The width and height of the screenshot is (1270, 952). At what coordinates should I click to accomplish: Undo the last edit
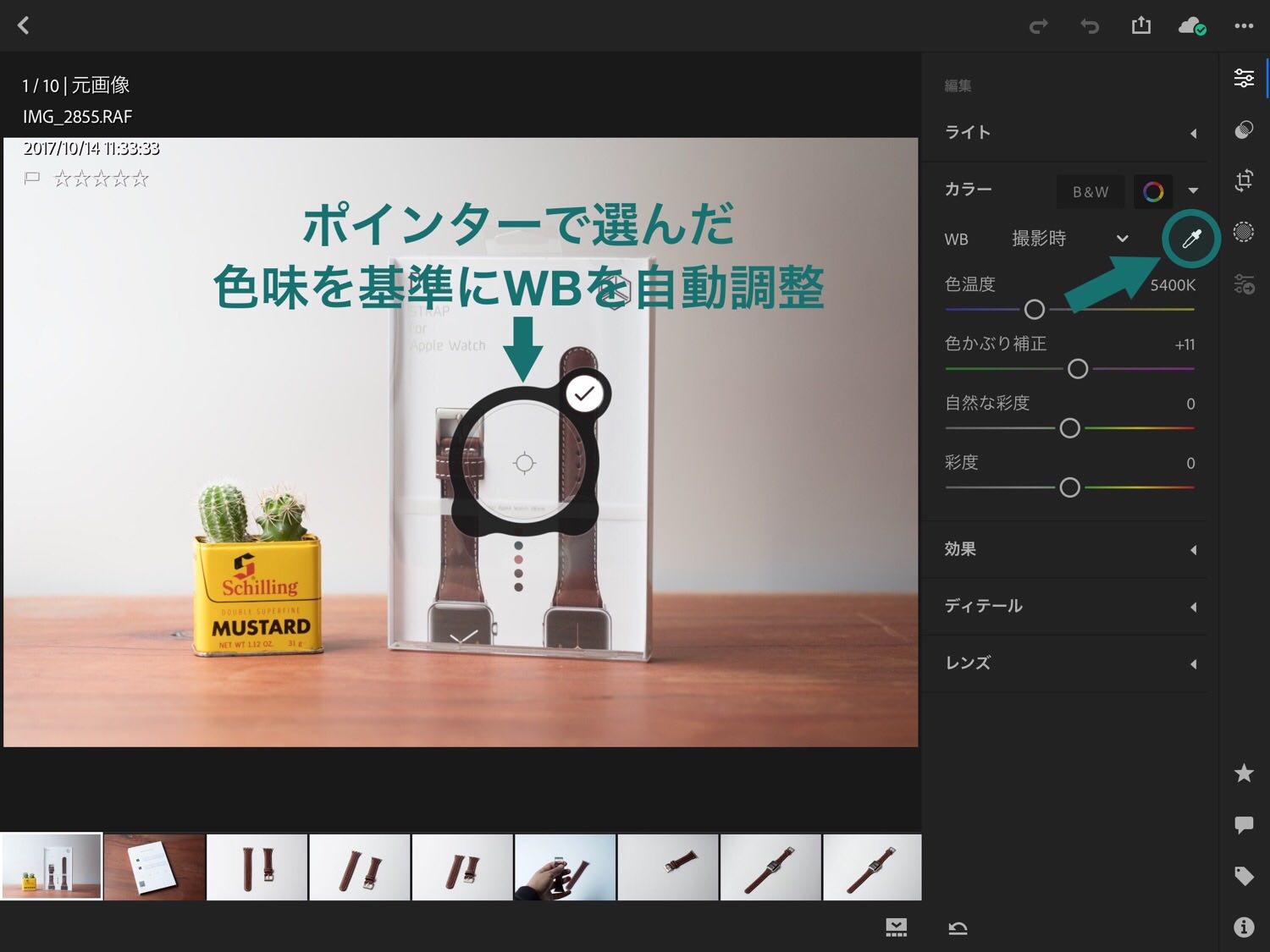tap(1090, 26)
